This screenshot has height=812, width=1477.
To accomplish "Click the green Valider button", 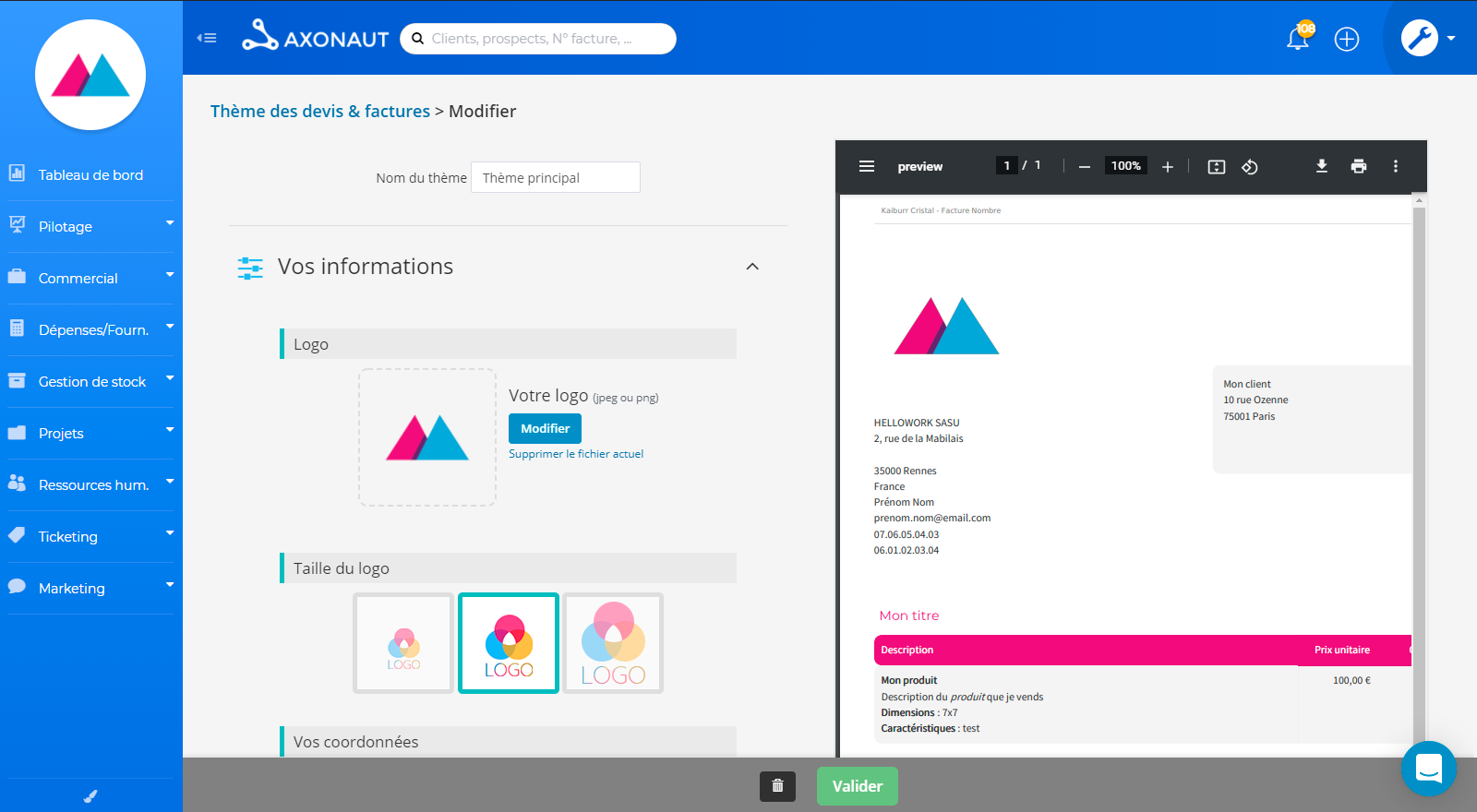I will [x=858, y=786].
